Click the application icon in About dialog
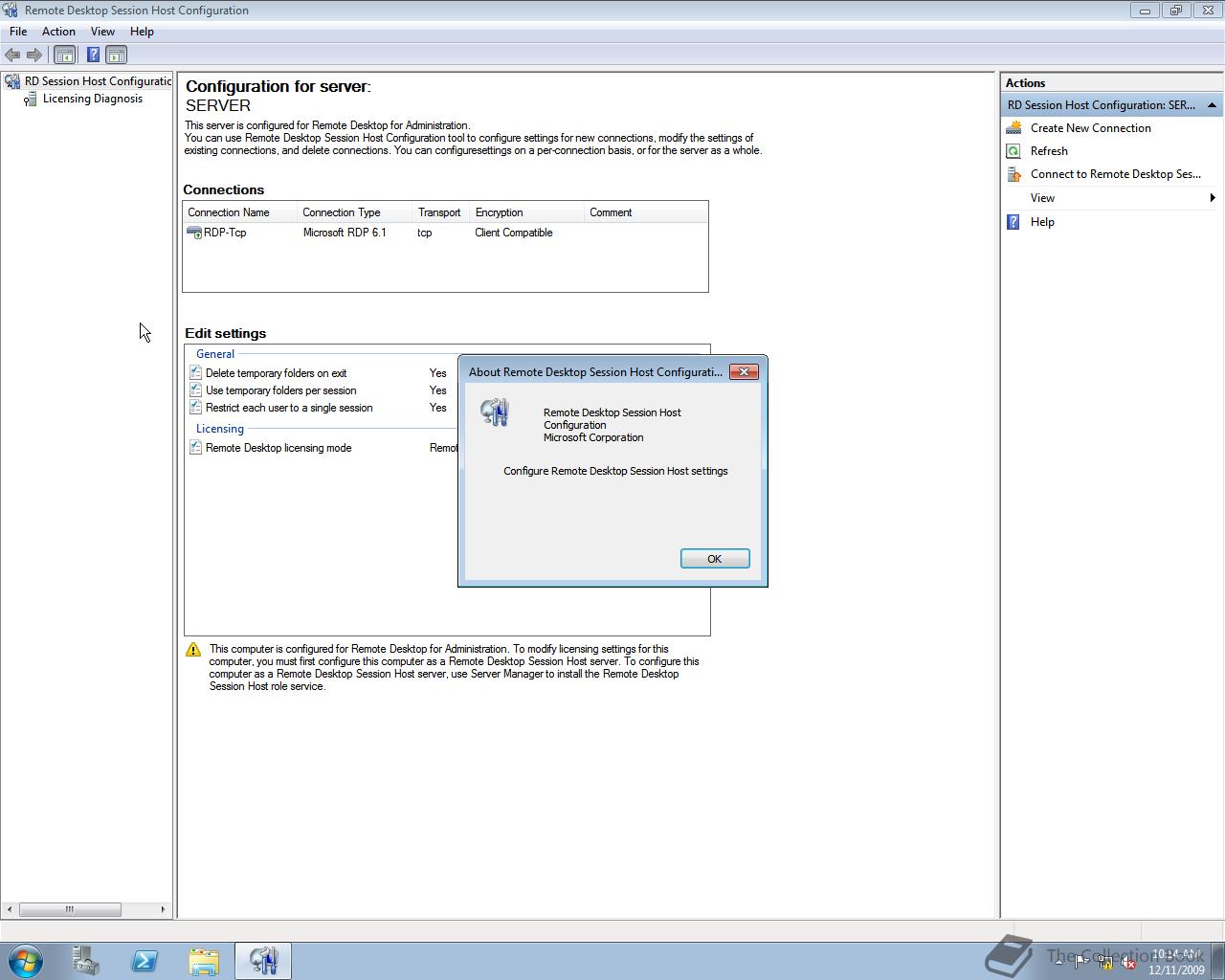 (x=495, y=412)
